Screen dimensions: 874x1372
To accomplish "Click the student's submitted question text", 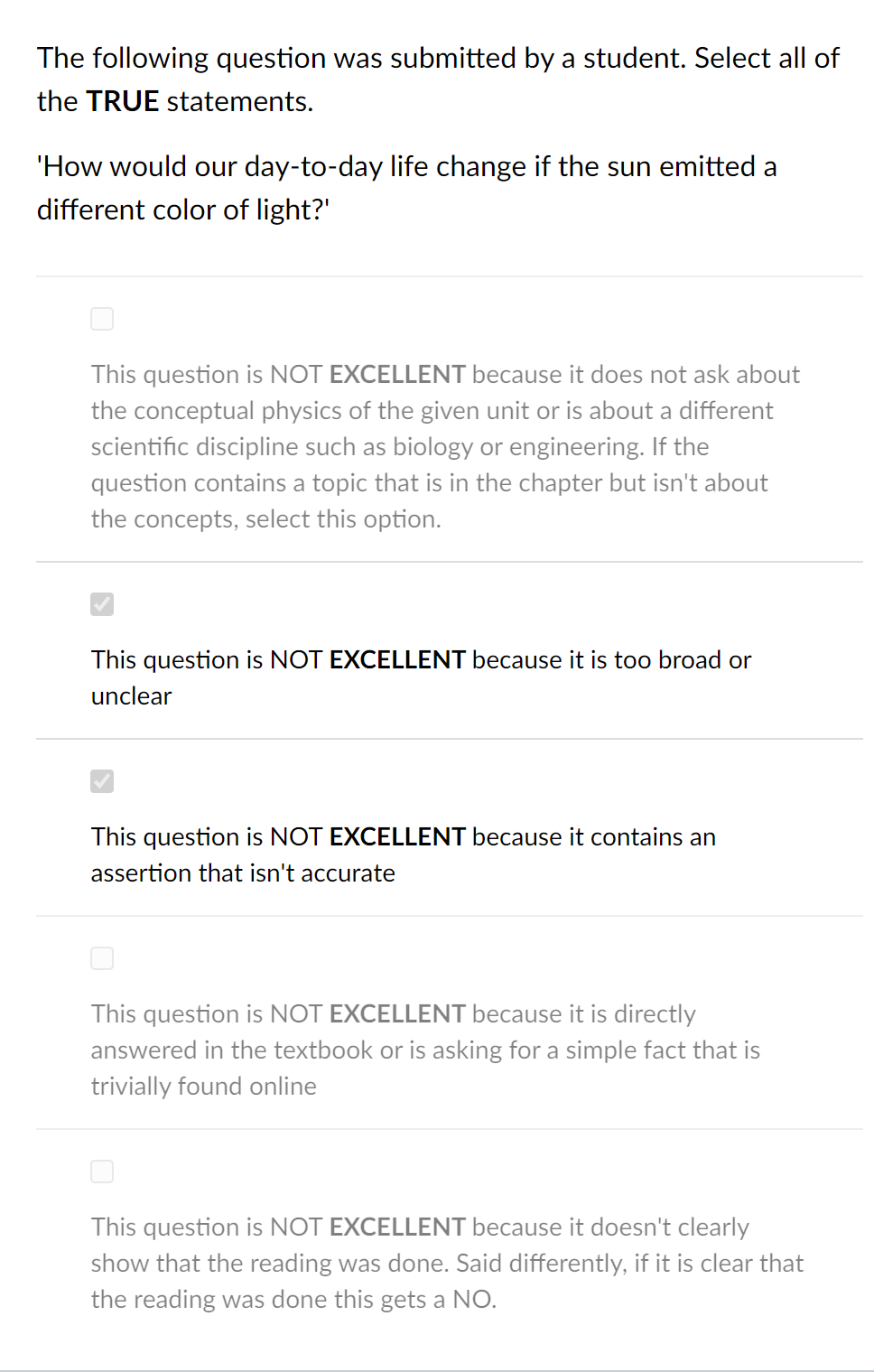I will pos(406,188).
